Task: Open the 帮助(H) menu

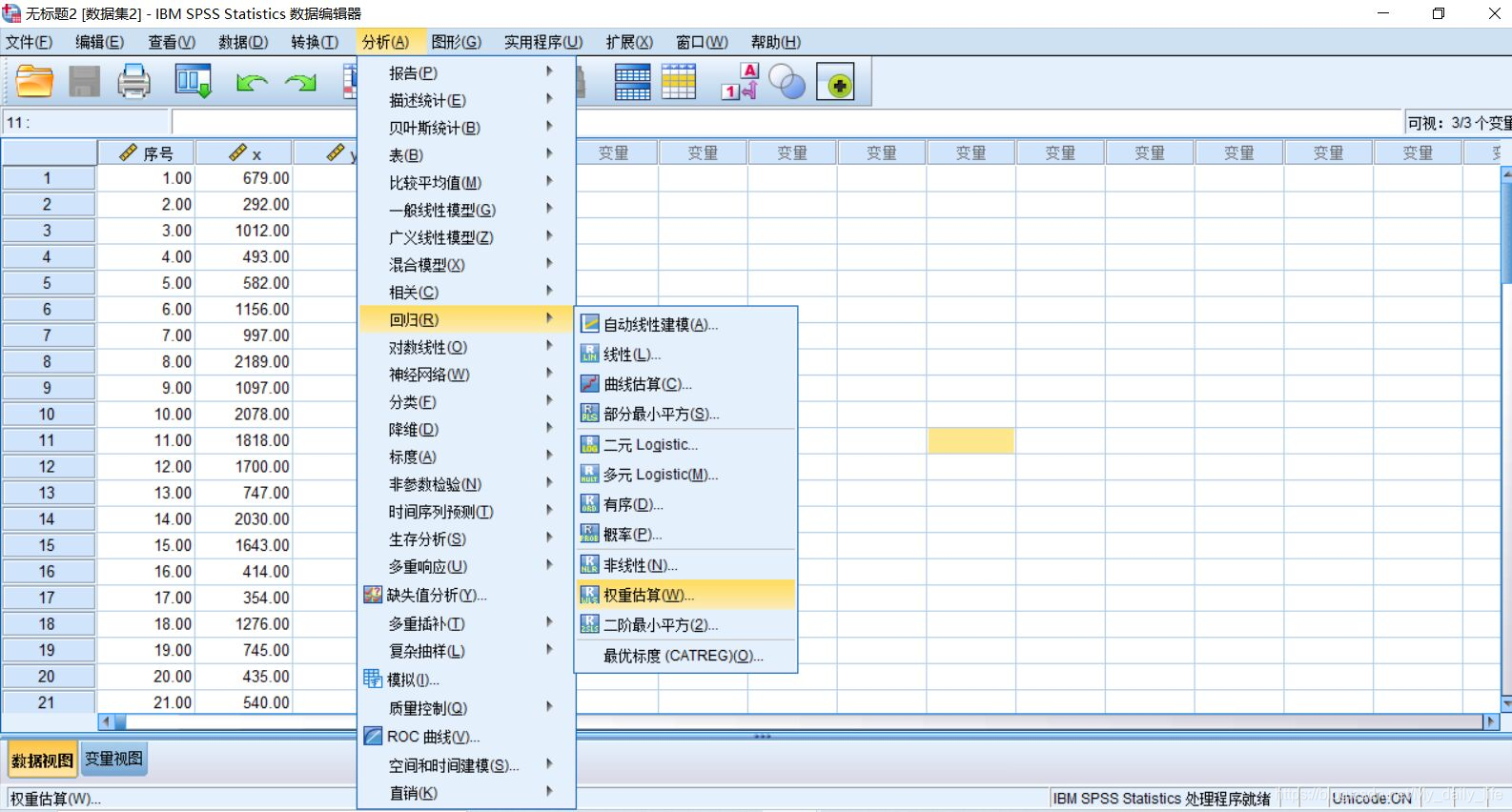Action: click(775, 42)
